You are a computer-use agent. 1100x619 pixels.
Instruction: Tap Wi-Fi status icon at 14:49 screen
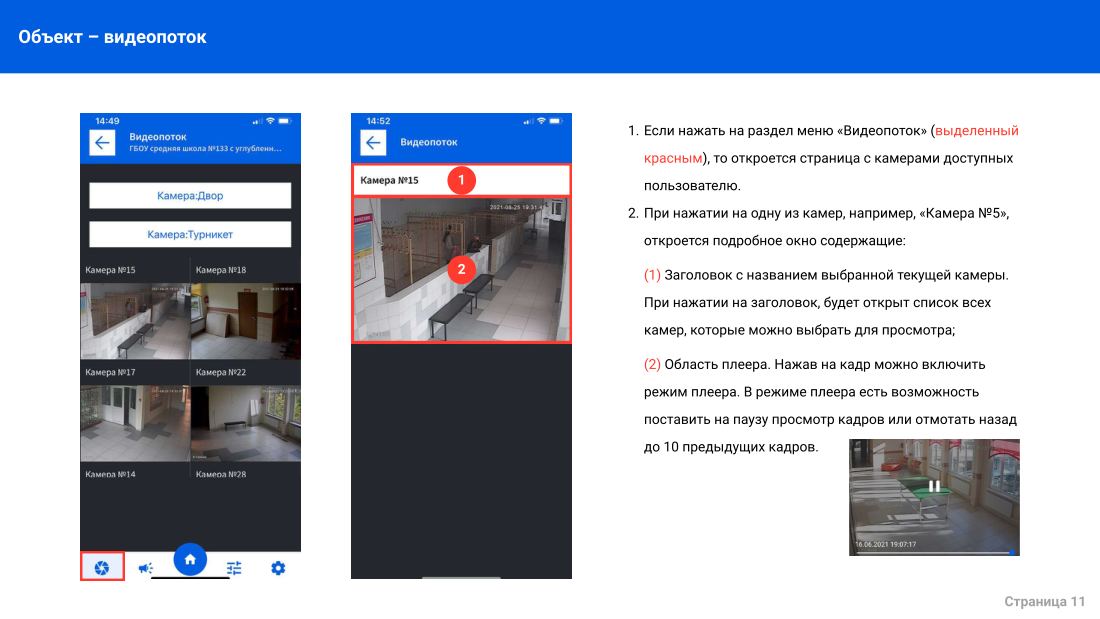coord(270,121)
